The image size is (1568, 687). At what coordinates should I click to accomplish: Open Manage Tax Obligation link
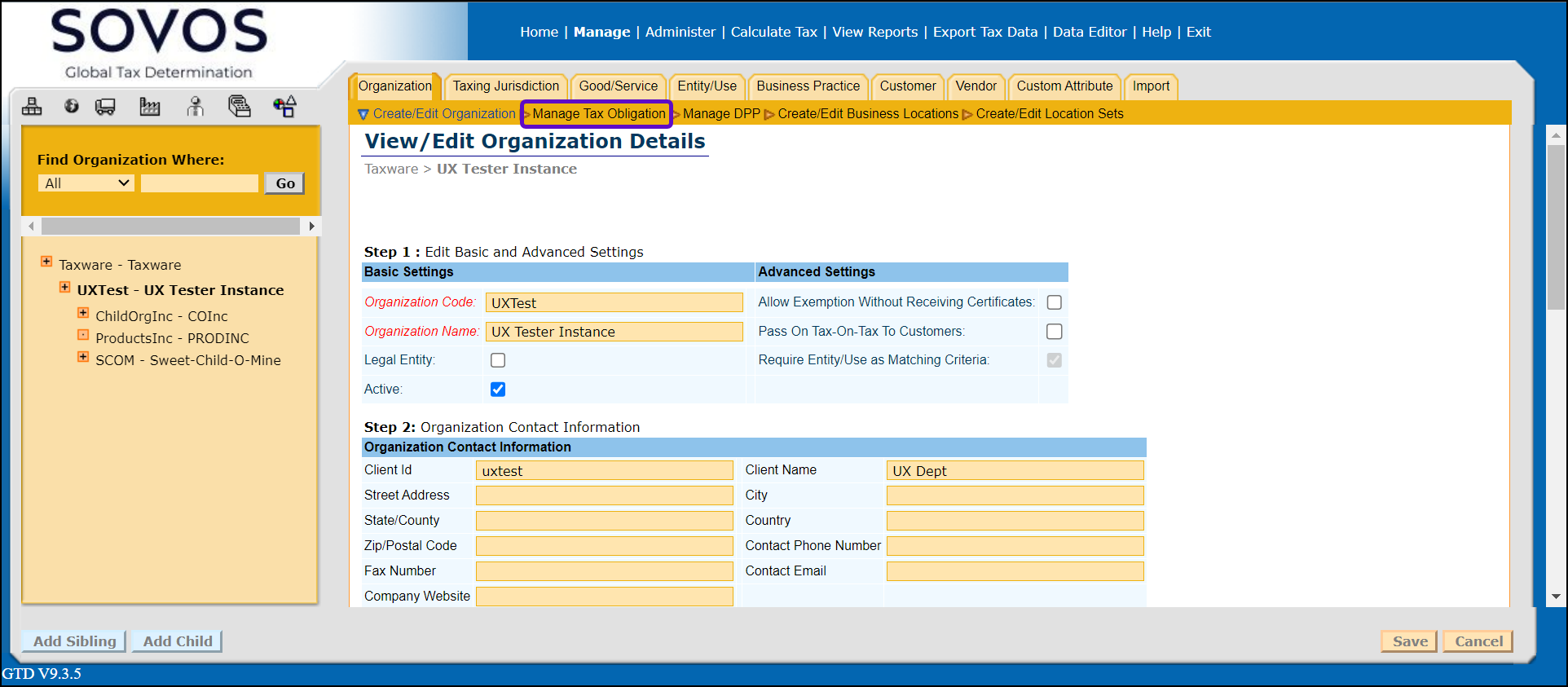point(598,114)
